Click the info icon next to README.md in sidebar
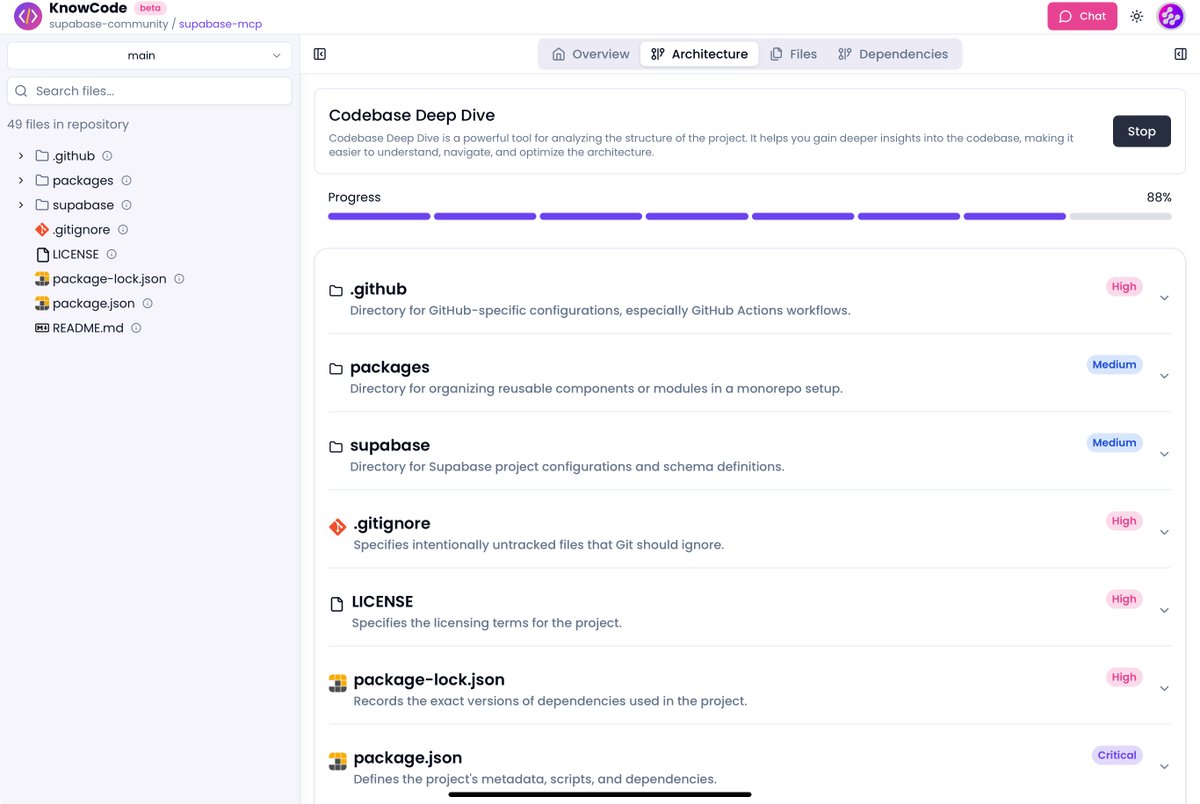1200x804 pixels. click(x=136, y=328)
